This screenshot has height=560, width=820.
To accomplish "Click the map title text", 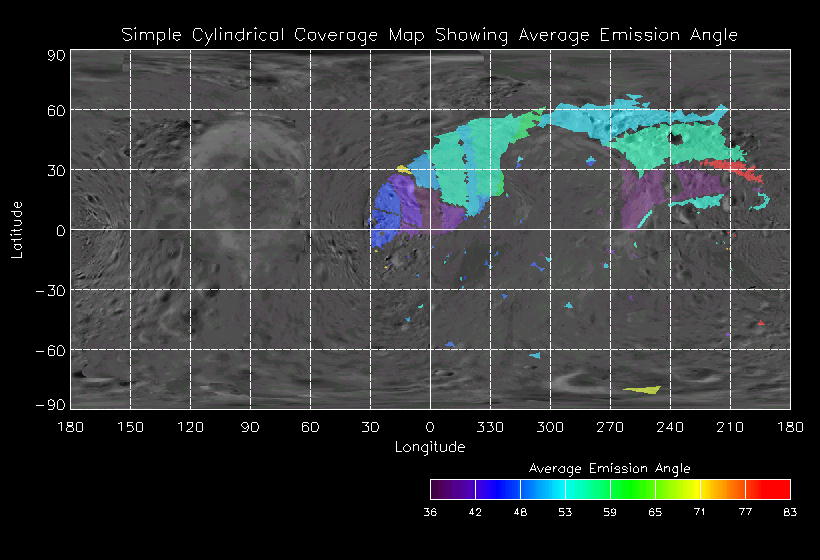I will (x=429, y=35).
